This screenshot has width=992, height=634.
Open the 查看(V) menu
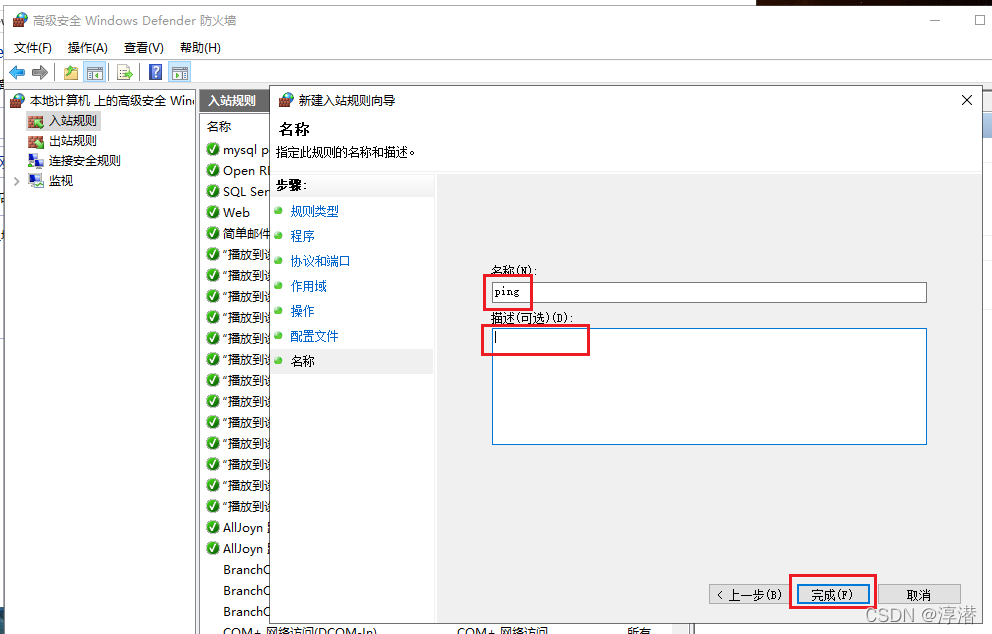[144, 48]
